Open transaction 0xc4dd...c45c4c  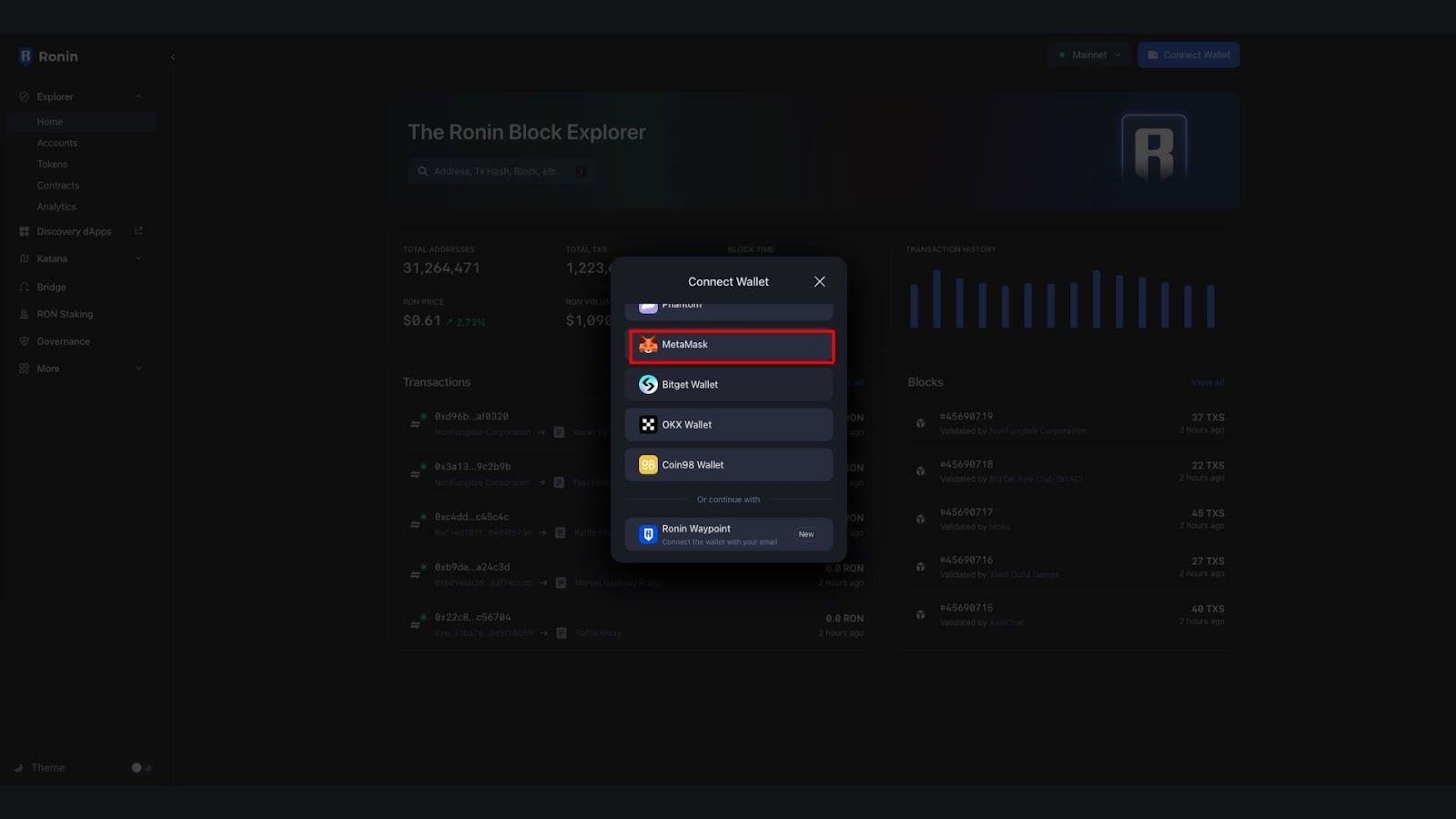[x=471, y=517]
